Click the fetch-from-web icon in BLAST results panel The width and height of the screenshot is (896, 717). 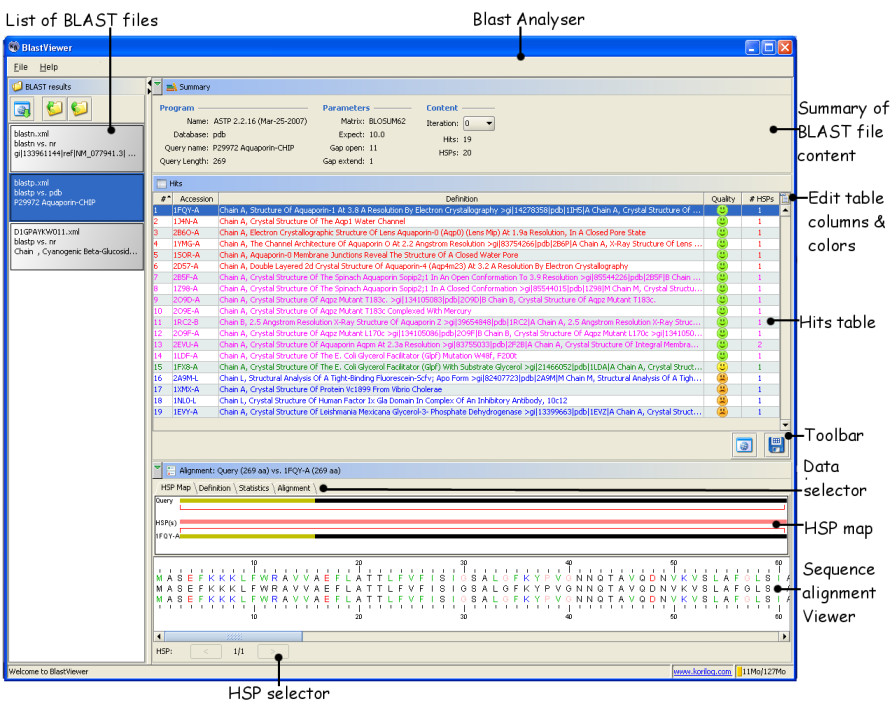point(22,109)
